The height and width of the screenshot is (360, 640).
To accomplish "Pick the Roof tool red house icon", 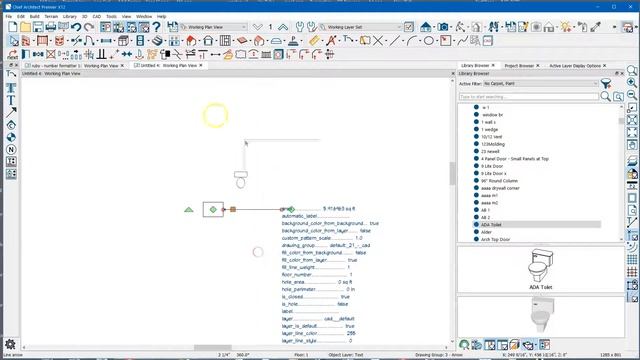I will [x=191, y=41].
